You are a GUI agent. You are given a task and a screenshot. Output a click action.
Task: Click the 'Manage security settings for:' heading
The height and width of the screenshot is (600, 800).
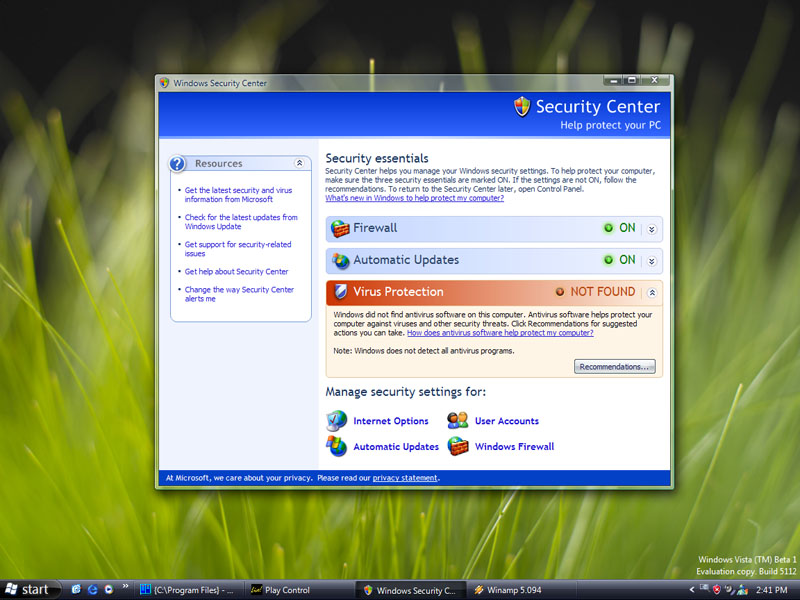pos(406,392)
